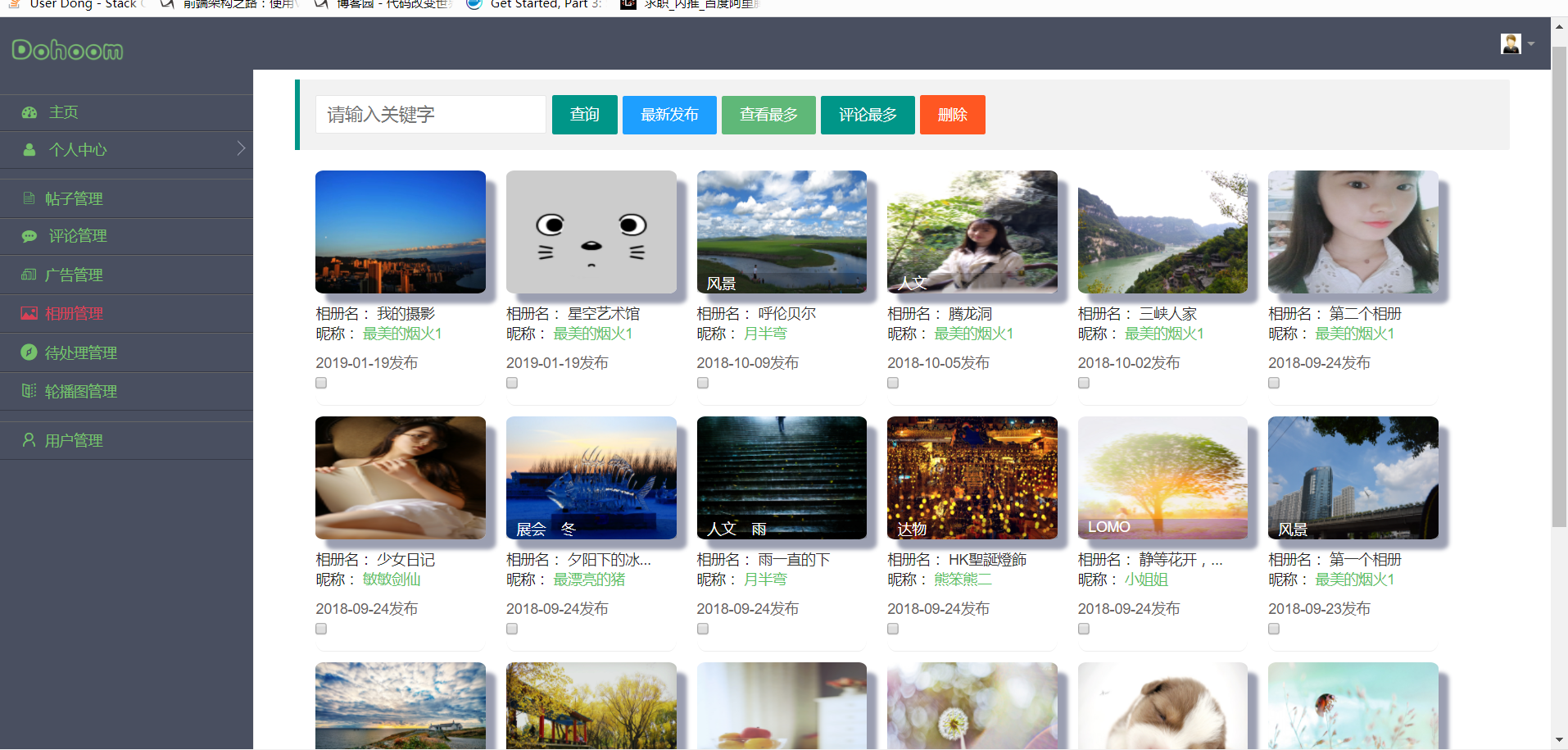Screen dimensions: 1568x750
Task: Focus the 请输入关键字 search field
Action: (431, 115)
